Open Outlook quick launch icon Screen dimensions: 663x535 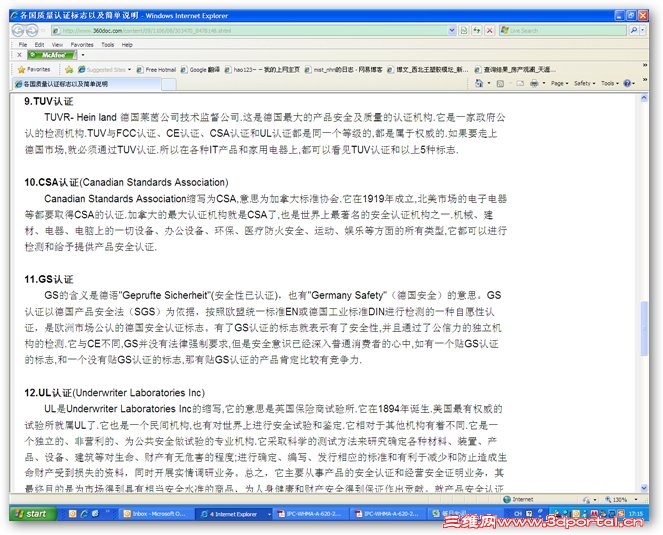point(72,513)
